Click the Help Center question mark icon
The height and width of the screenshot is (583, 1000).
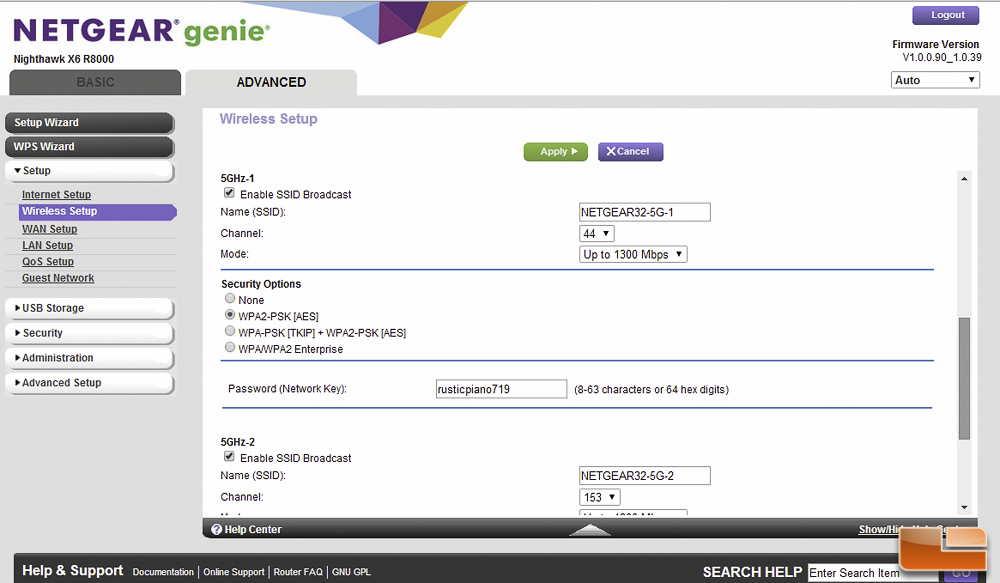coord(216,529)
